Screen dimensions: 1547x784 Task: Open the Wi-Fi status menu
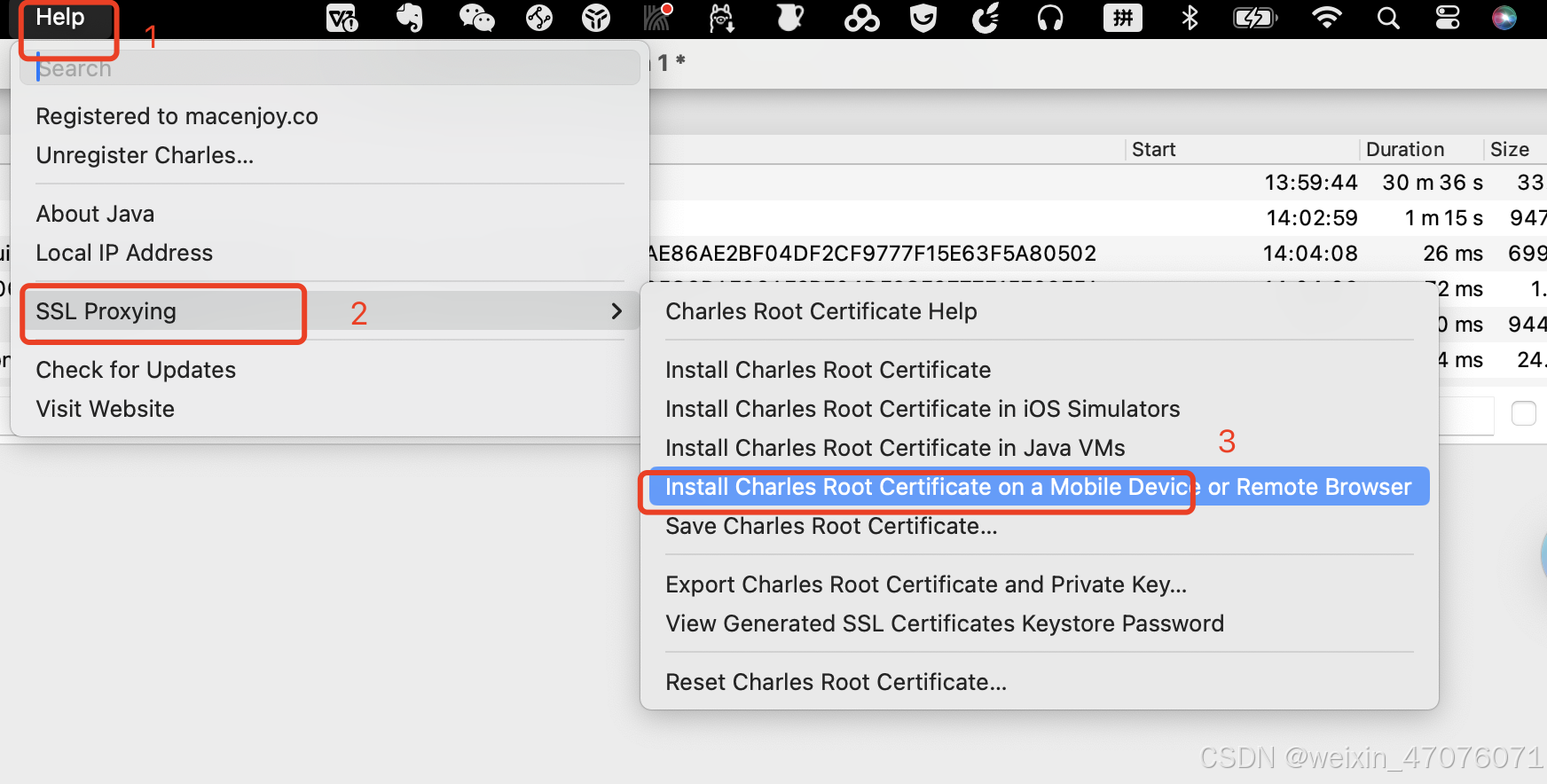pyautogui.click(x=1326, y=18)
